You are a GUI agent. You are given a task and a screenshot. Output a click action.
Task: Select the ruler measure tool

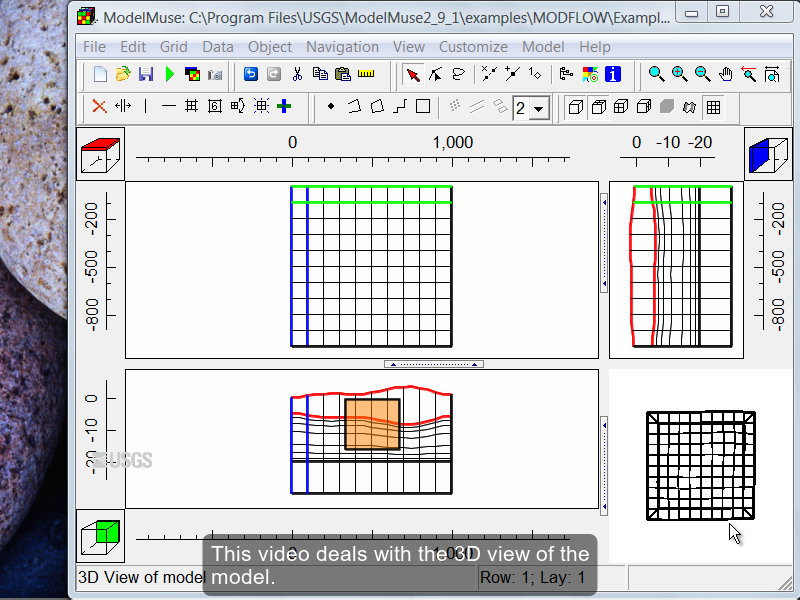366,74
